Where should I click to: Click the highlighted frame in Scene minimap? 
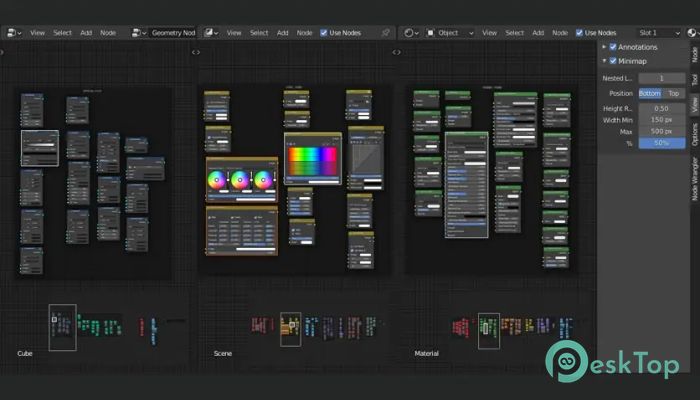(x=291, y=329)
